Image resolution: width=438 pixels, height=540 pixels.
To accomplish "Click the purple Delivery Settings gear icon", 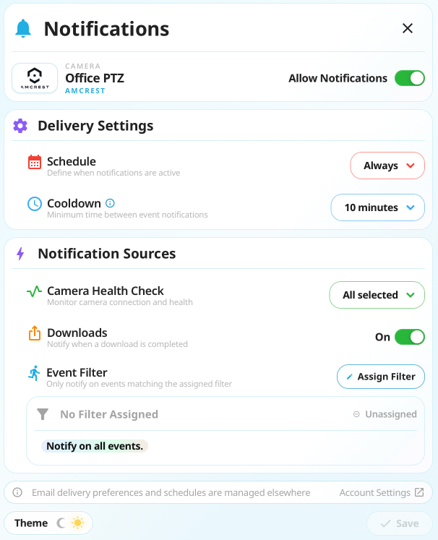I will [20, 126].
